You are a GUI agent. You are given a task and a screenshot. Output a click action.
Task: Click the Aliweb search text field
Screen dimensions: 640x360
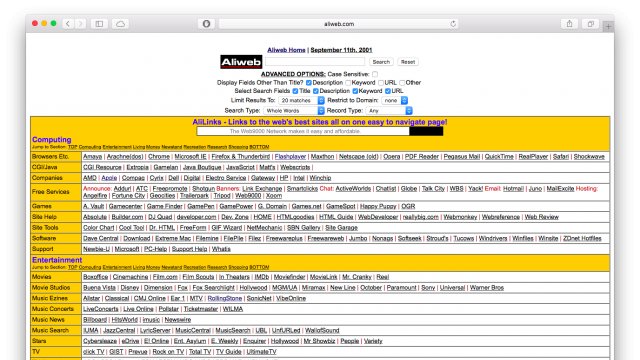click(x=315, y=62)
